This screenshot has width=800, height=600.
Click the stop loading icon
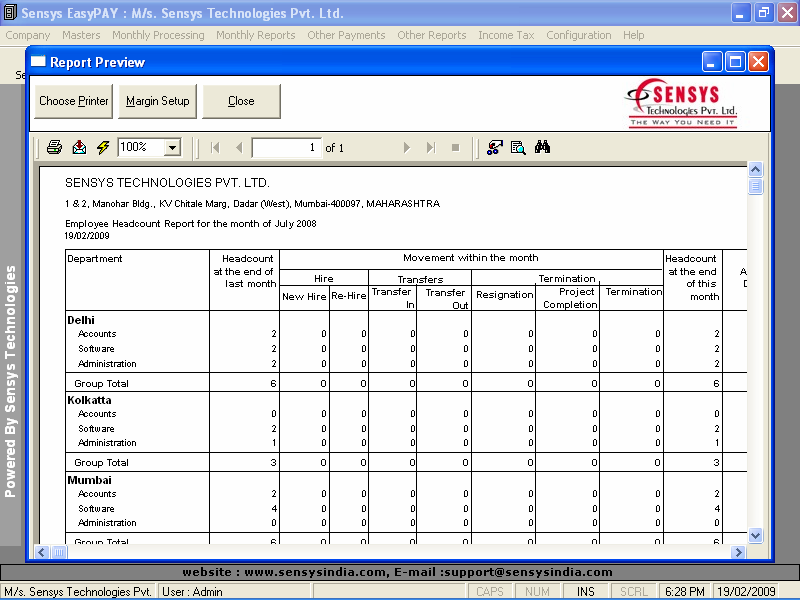456,148
